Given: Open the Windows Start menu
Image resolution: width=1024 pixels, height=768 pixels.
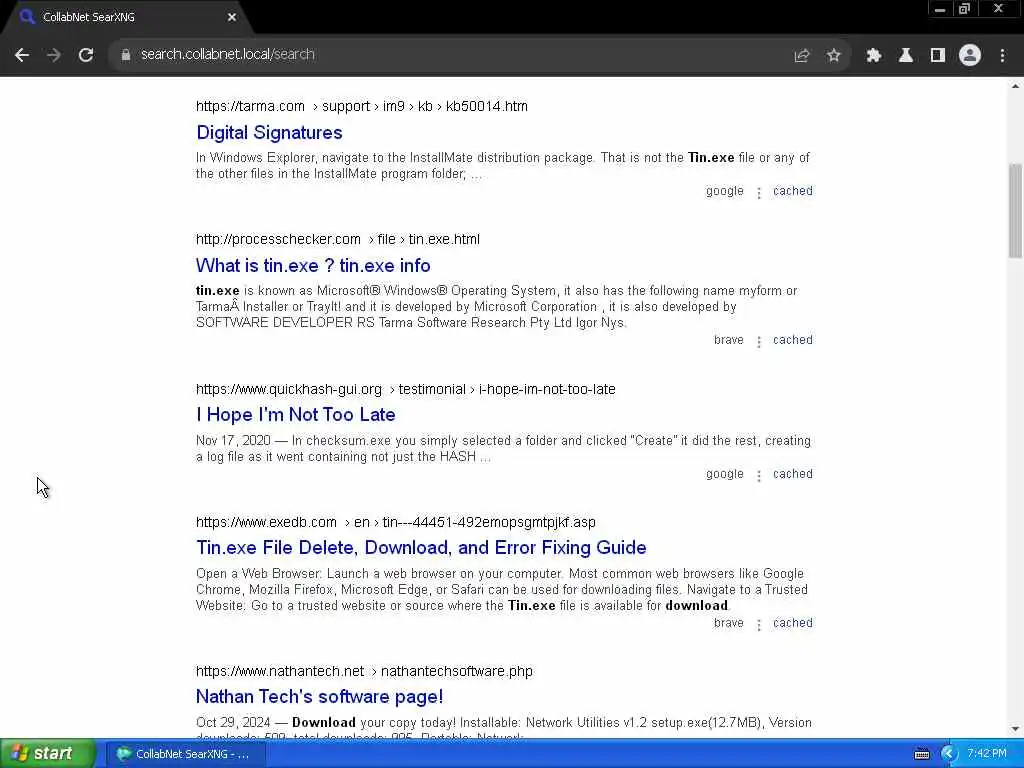Looking at the screenshot, I should click(x=47, y=754).
